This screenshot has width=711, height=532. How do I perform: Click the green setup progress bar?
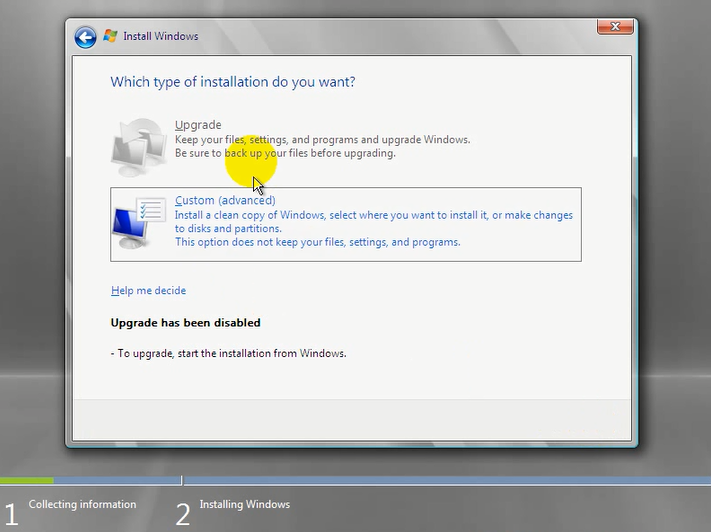(x=27, y=480)
